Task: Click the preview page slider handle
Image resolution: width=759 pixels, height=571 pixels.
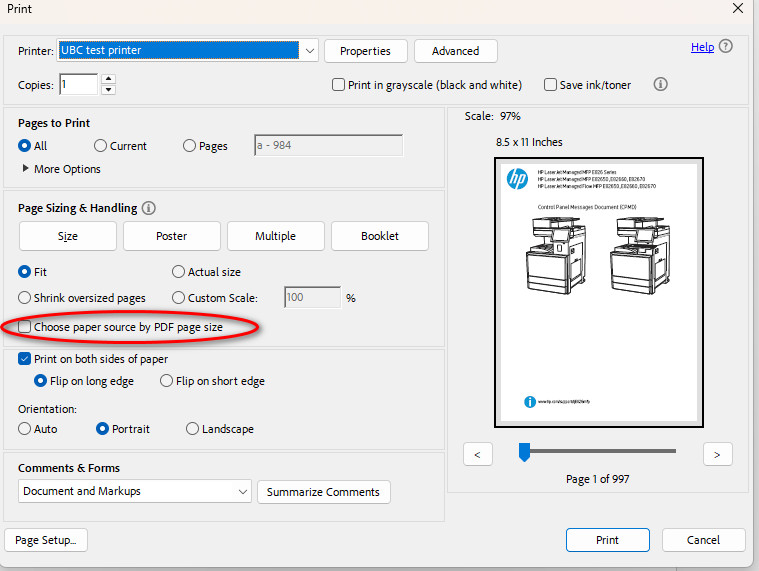Action: click(x=524, y=452)
